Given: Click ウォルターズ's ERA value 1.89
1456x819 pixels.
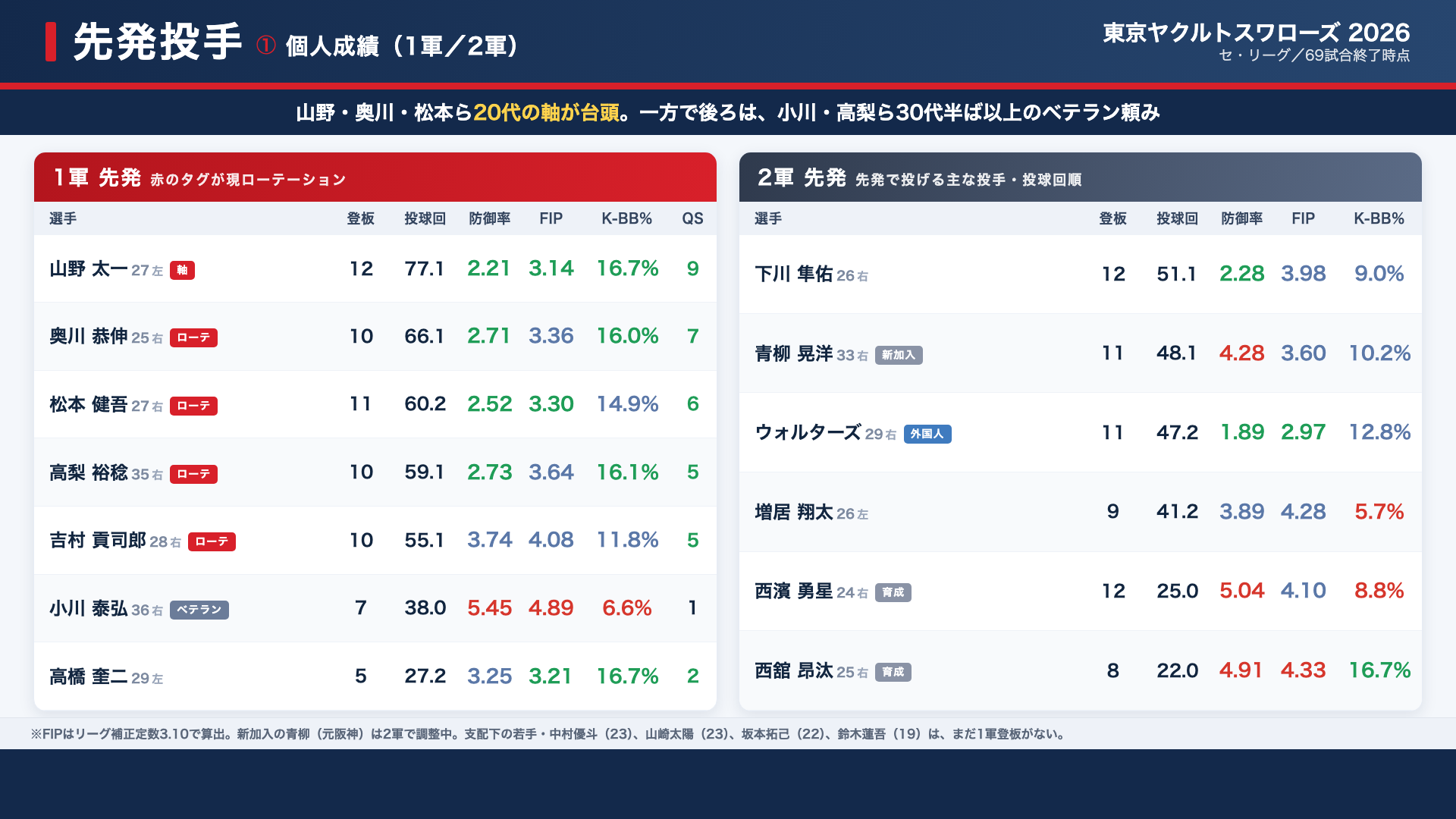Looking at the screenshot, I should click(x=1241, y=432).
